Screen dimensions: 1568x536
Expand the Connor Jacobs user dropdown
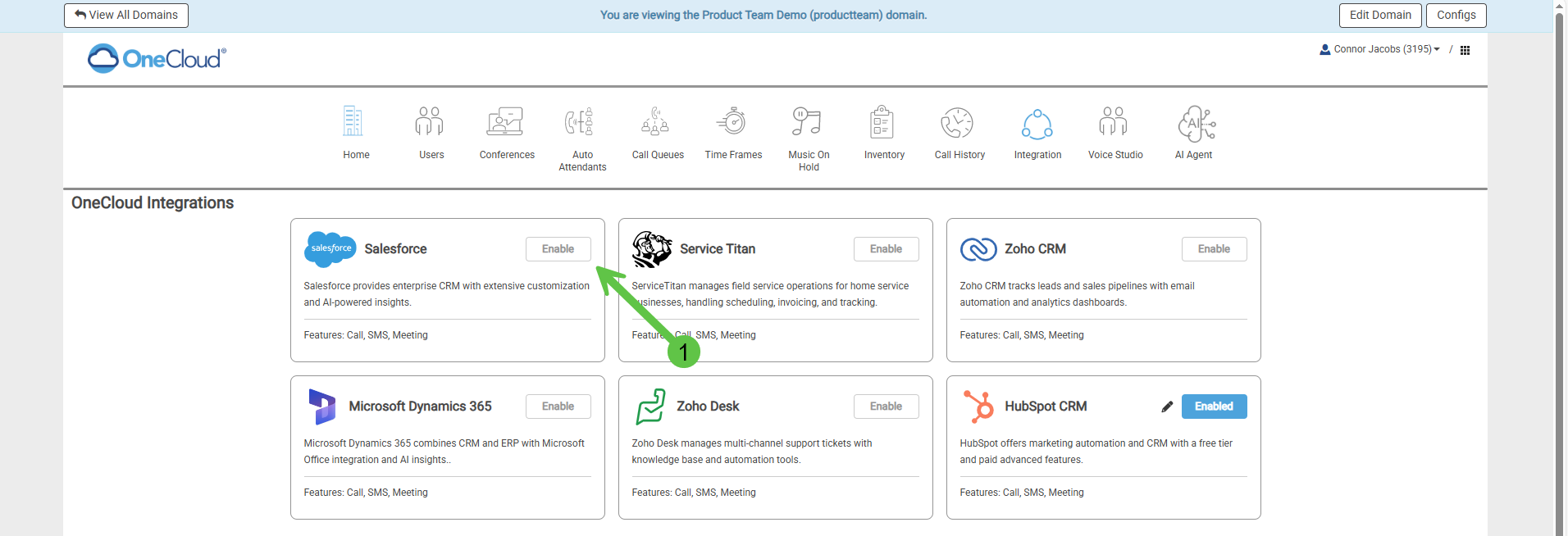1380,49
